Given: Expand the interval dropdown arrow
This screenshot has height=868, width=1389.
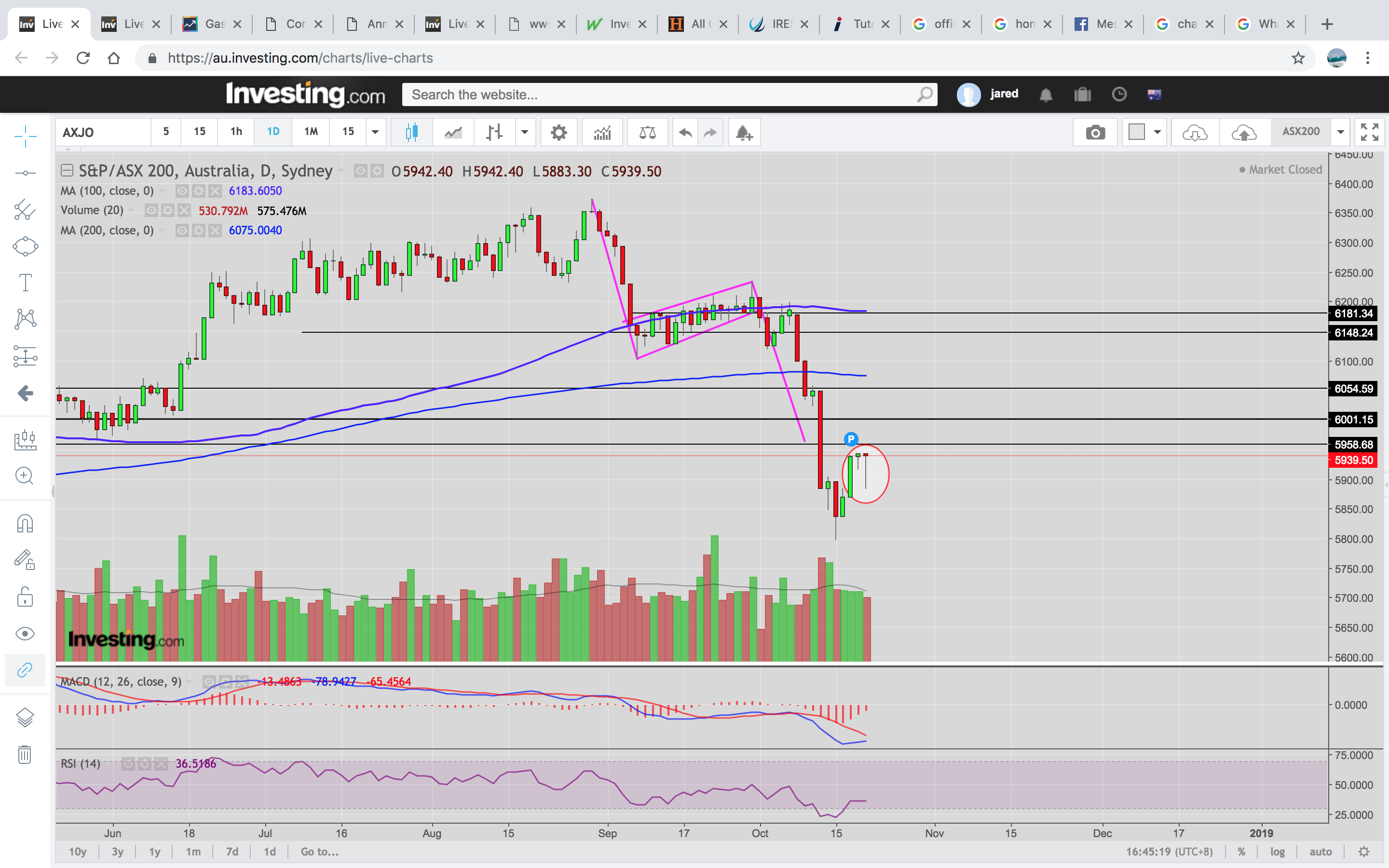Looking at the screenshot, I should 375,133.
